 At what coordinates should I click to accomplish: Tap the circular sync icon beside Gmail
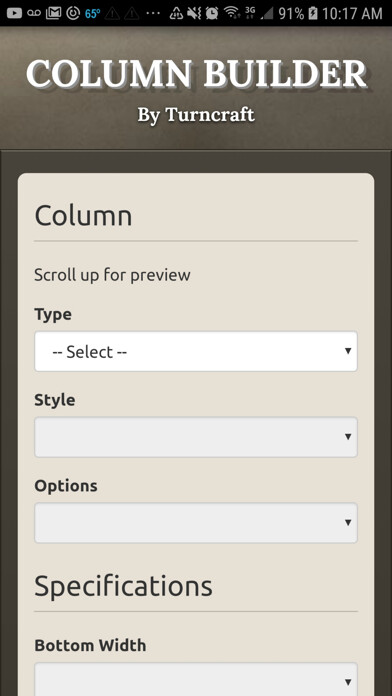tap(73, 13)
